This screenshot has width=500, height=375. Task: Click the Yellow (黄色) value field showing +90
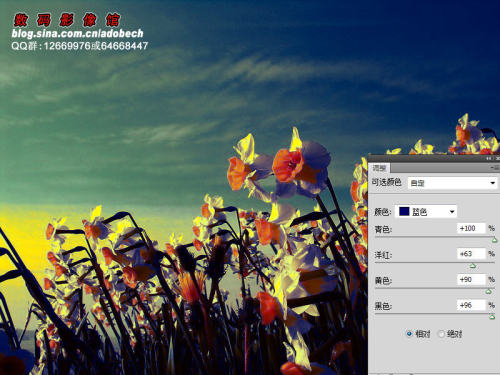click(471, 279)
